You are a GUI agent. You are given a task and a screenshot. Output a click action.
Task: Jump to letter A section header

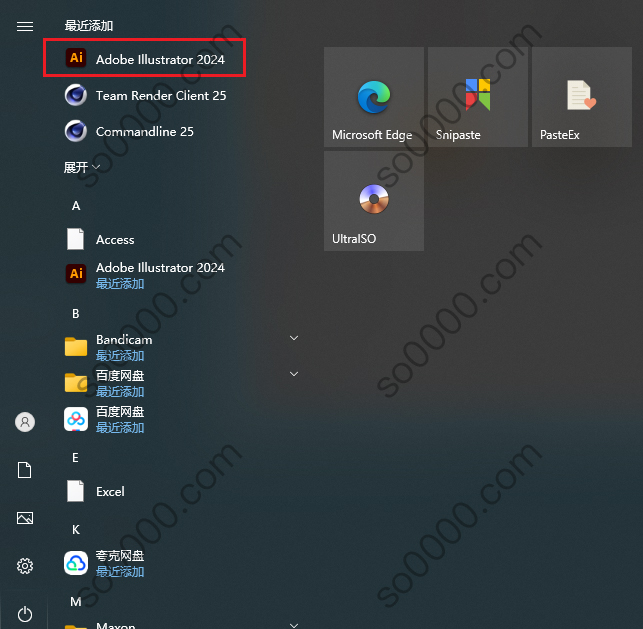(x=76, y=206)
